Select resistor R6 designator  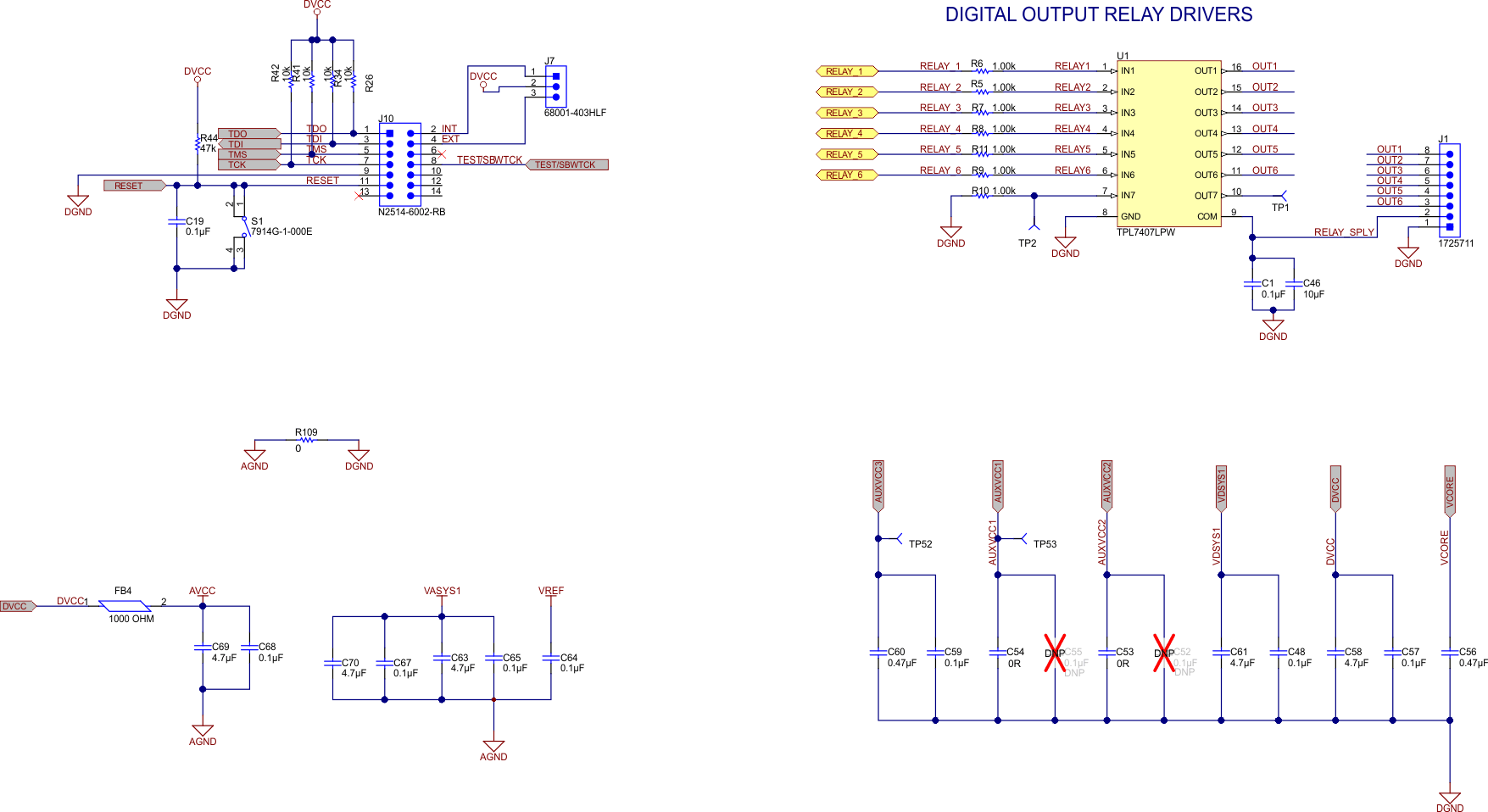(978, 64)
